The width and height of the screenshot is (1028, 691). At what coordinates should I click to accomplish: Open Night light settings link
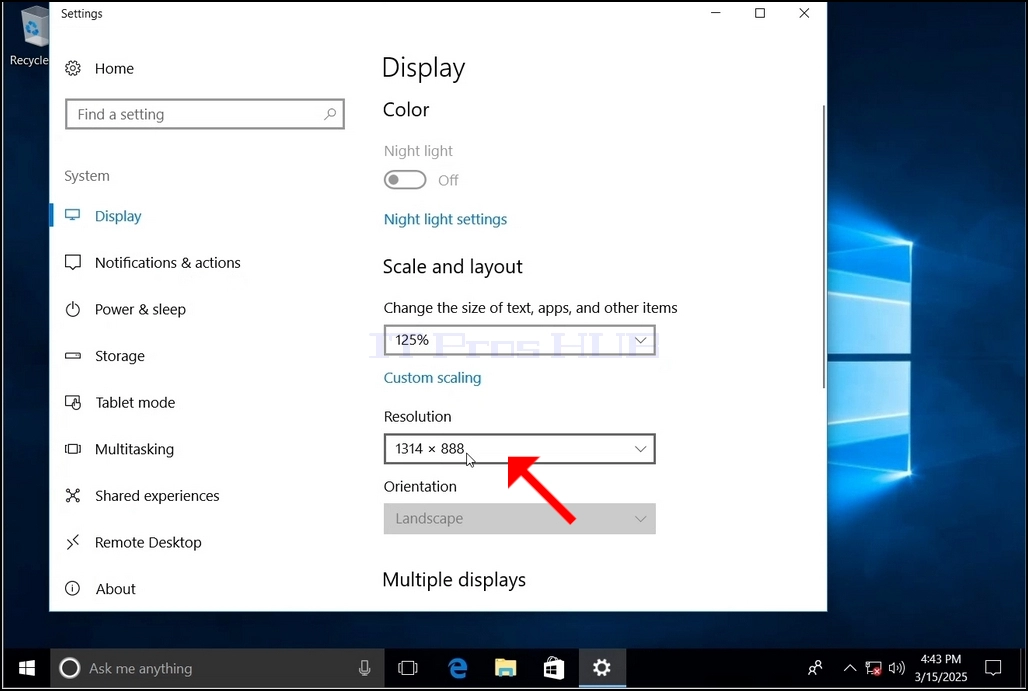coord(445,219)
